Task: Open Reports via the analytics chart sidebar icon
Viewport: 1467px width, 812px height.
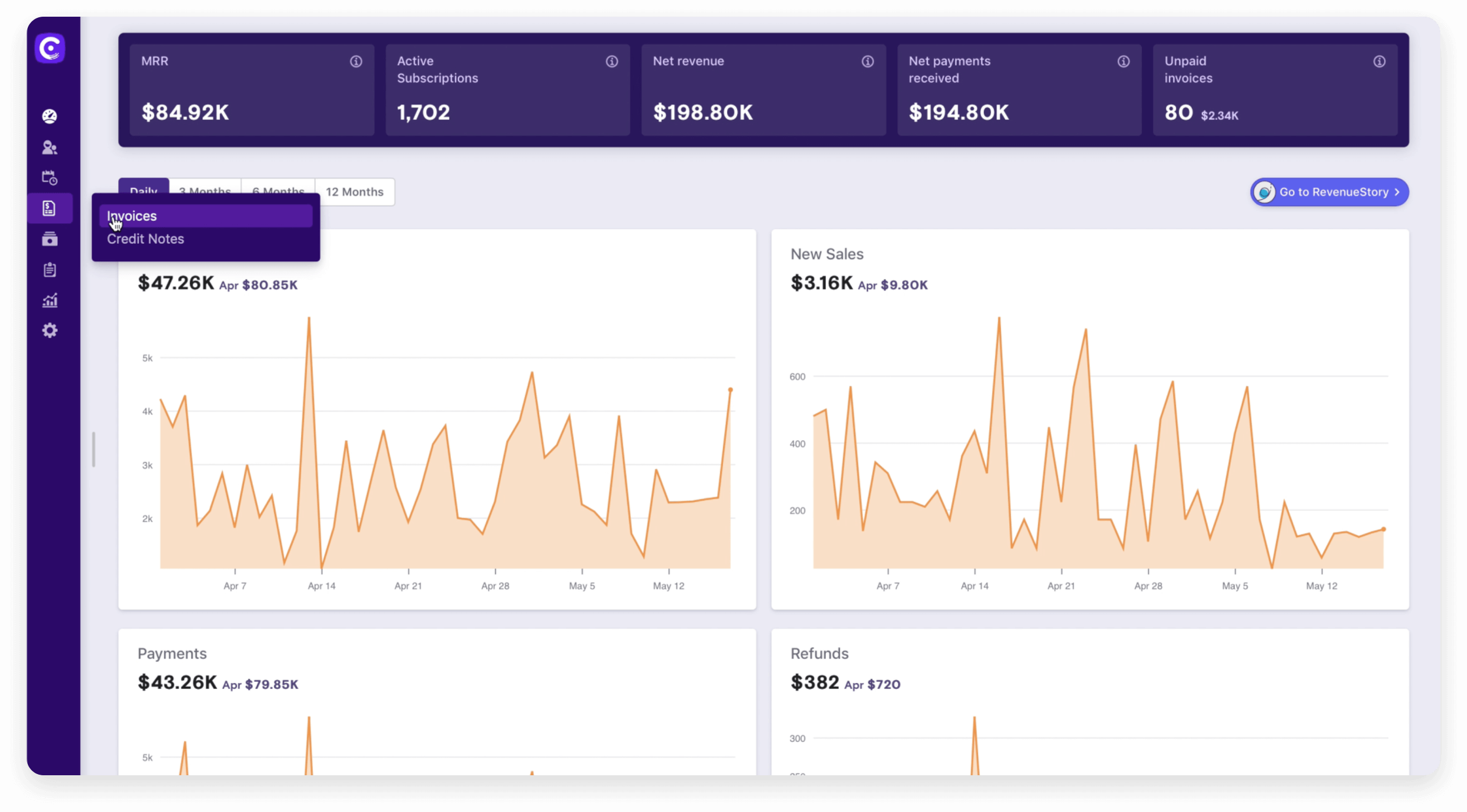Action: coord(50,300)
